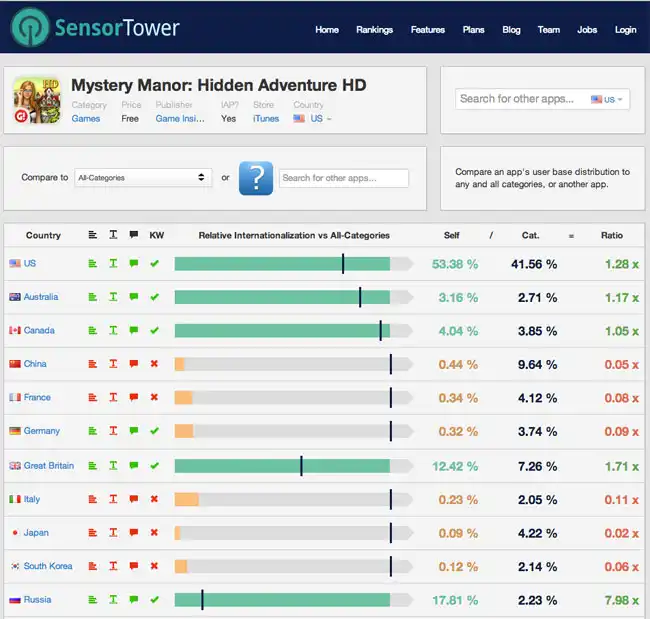Open the Plans page
The width and height of the screenshot is (650, 619).
pos(473,30)
